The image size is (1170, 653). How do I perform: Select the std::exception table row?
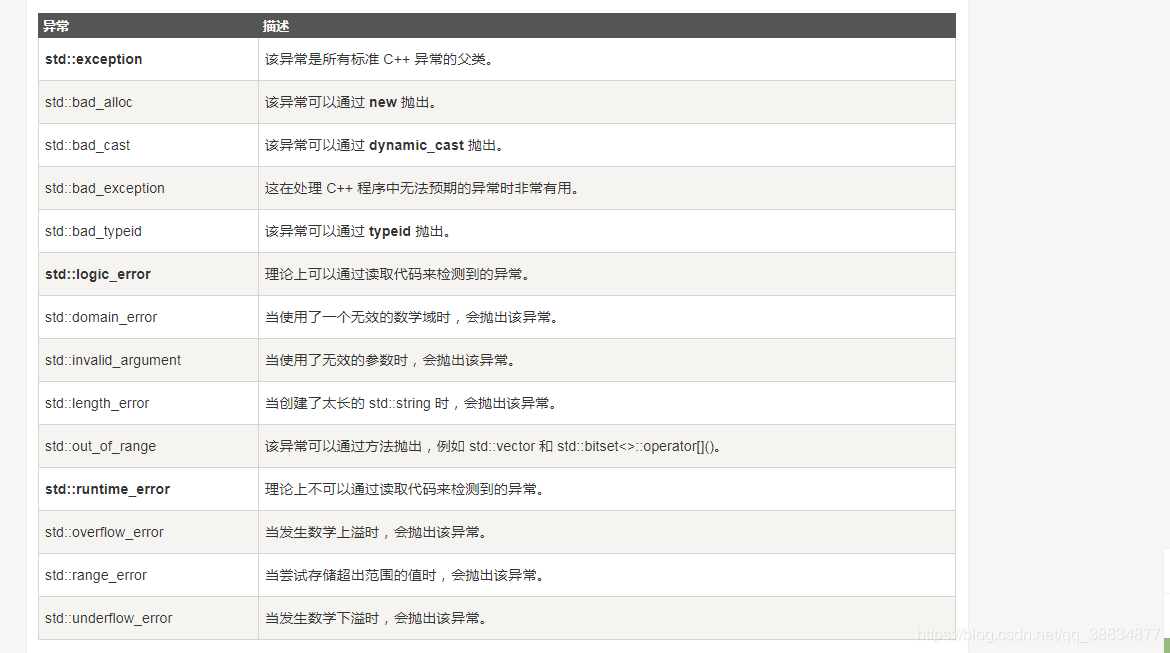pos(93,59)
